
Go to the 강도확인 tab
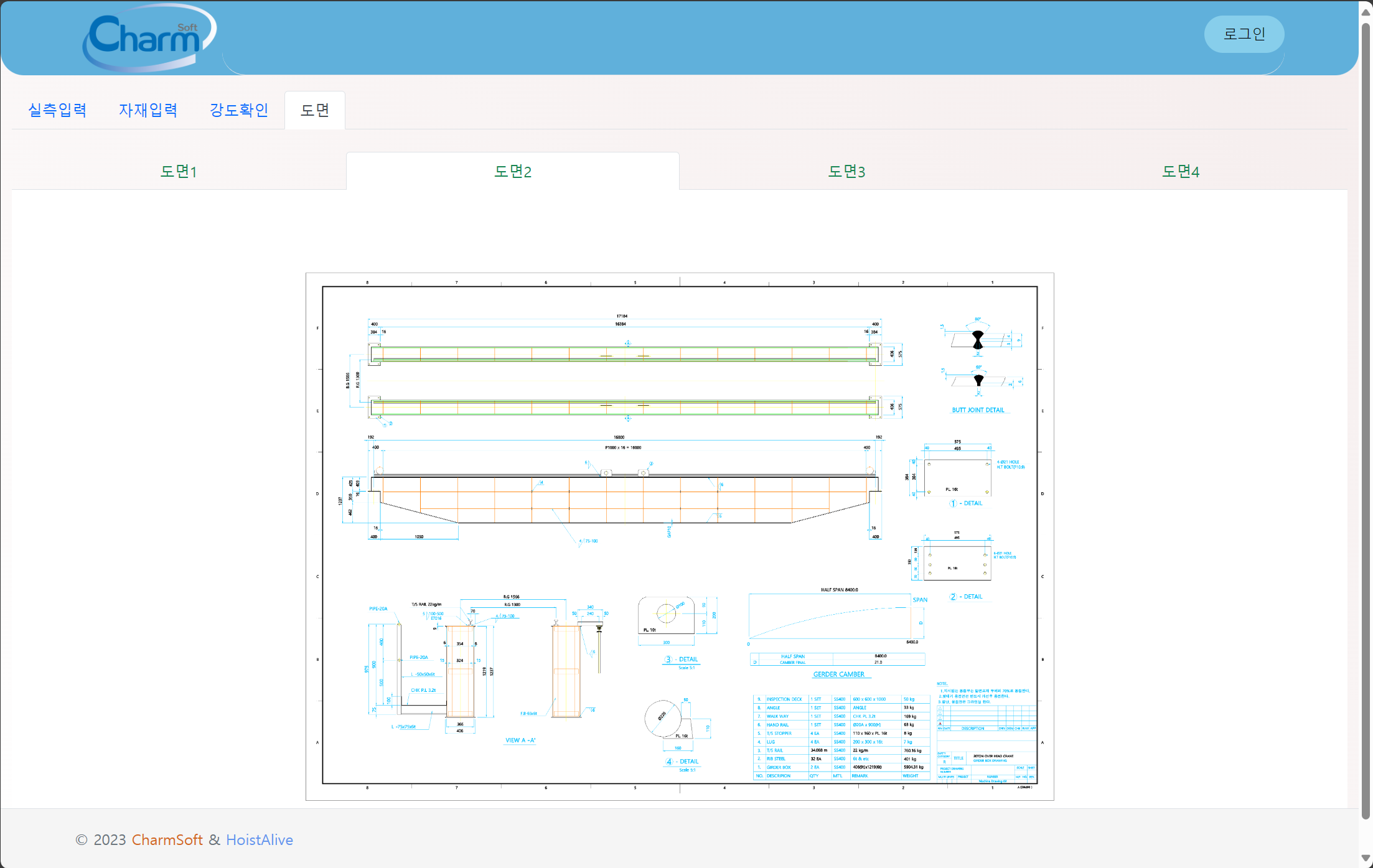pyautogui.click(x=239, y=110)
